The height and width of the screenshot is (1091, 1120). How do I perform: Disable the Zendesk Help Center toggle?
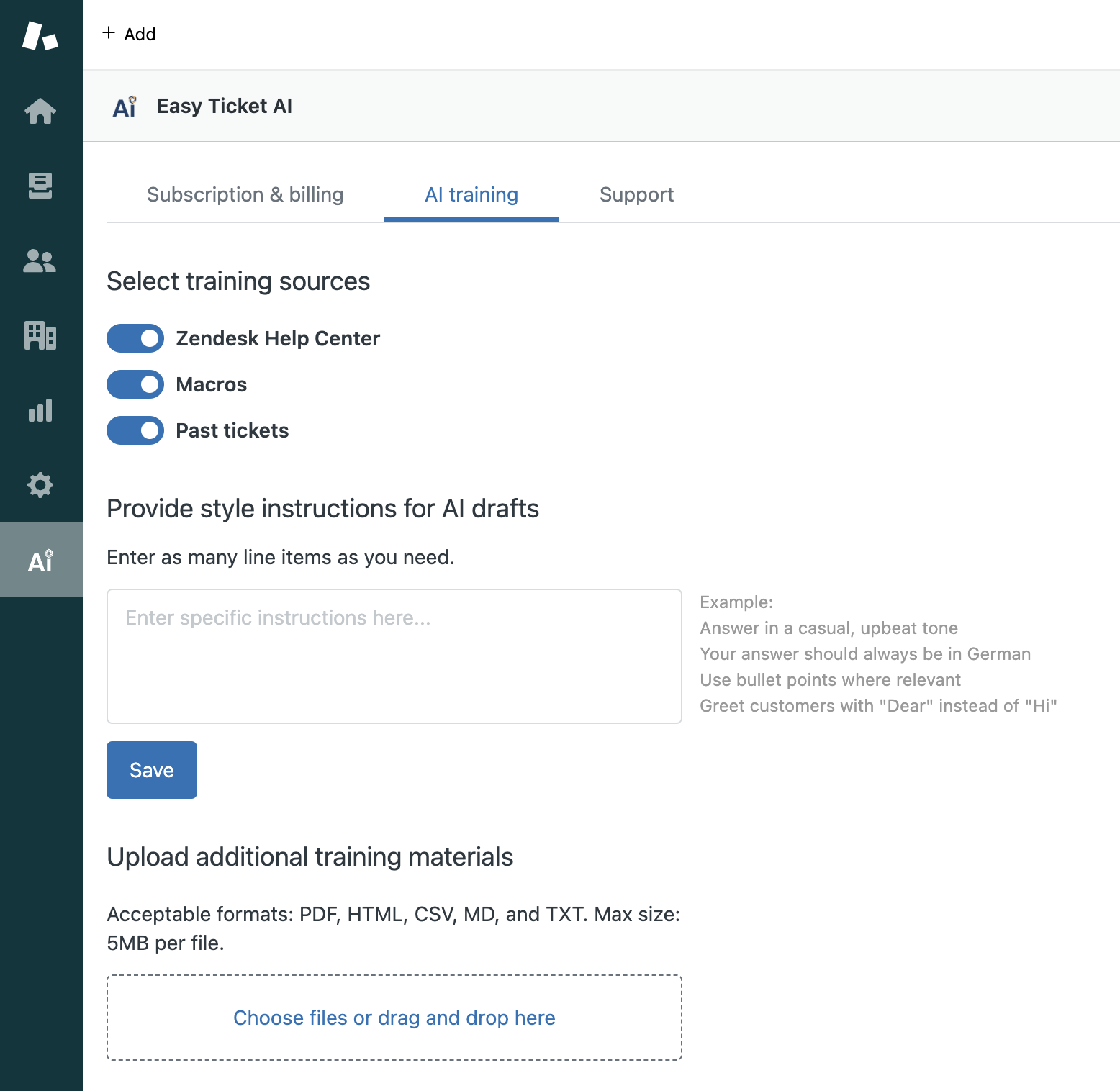[x=135, y=338]
